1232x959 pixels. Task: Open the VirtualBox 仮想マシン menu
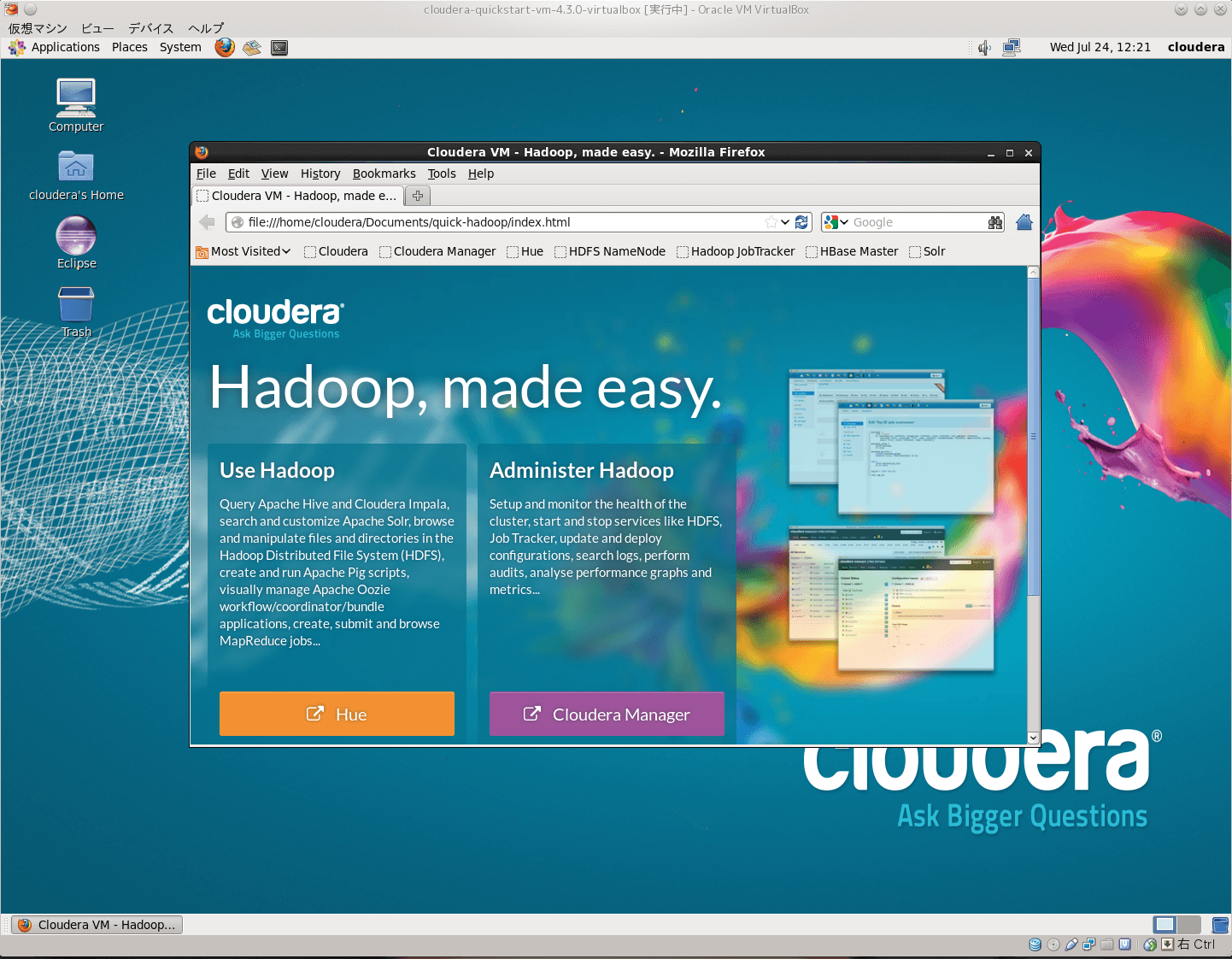38,28
